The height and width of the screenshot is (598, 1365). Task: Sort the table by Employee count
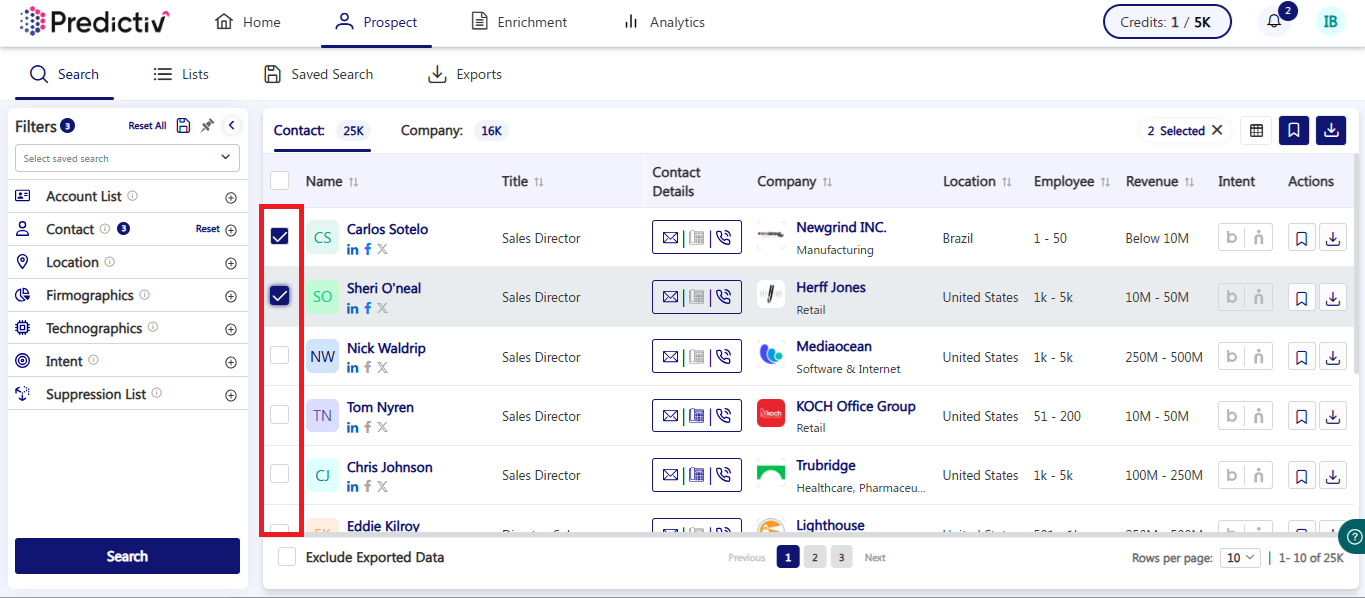pos(1105,182)
